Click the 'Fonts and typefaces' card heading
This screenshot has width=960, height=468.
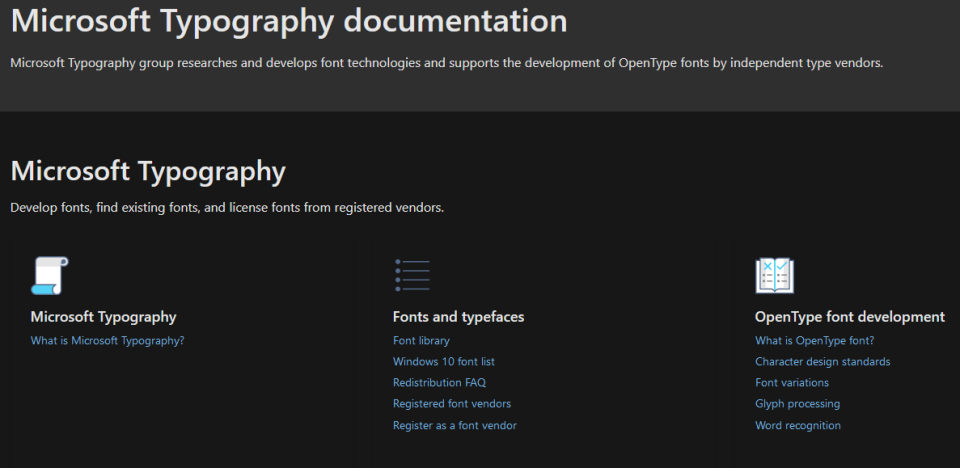click(459, 317)
